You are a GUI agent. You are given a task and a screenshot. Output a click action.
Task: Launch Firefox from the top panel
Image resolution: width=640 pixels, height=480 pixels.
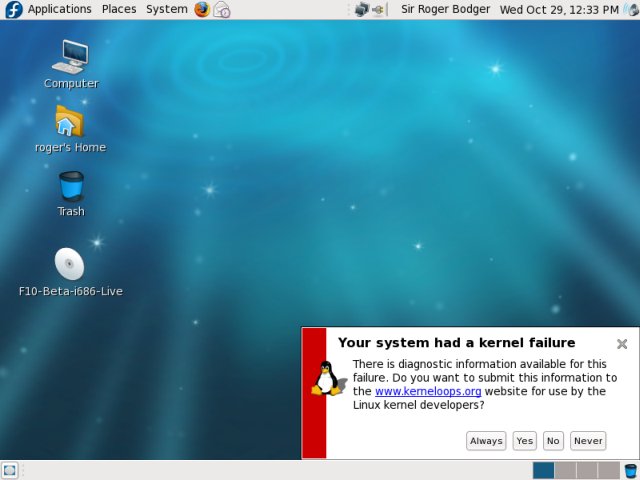(202, 9)
